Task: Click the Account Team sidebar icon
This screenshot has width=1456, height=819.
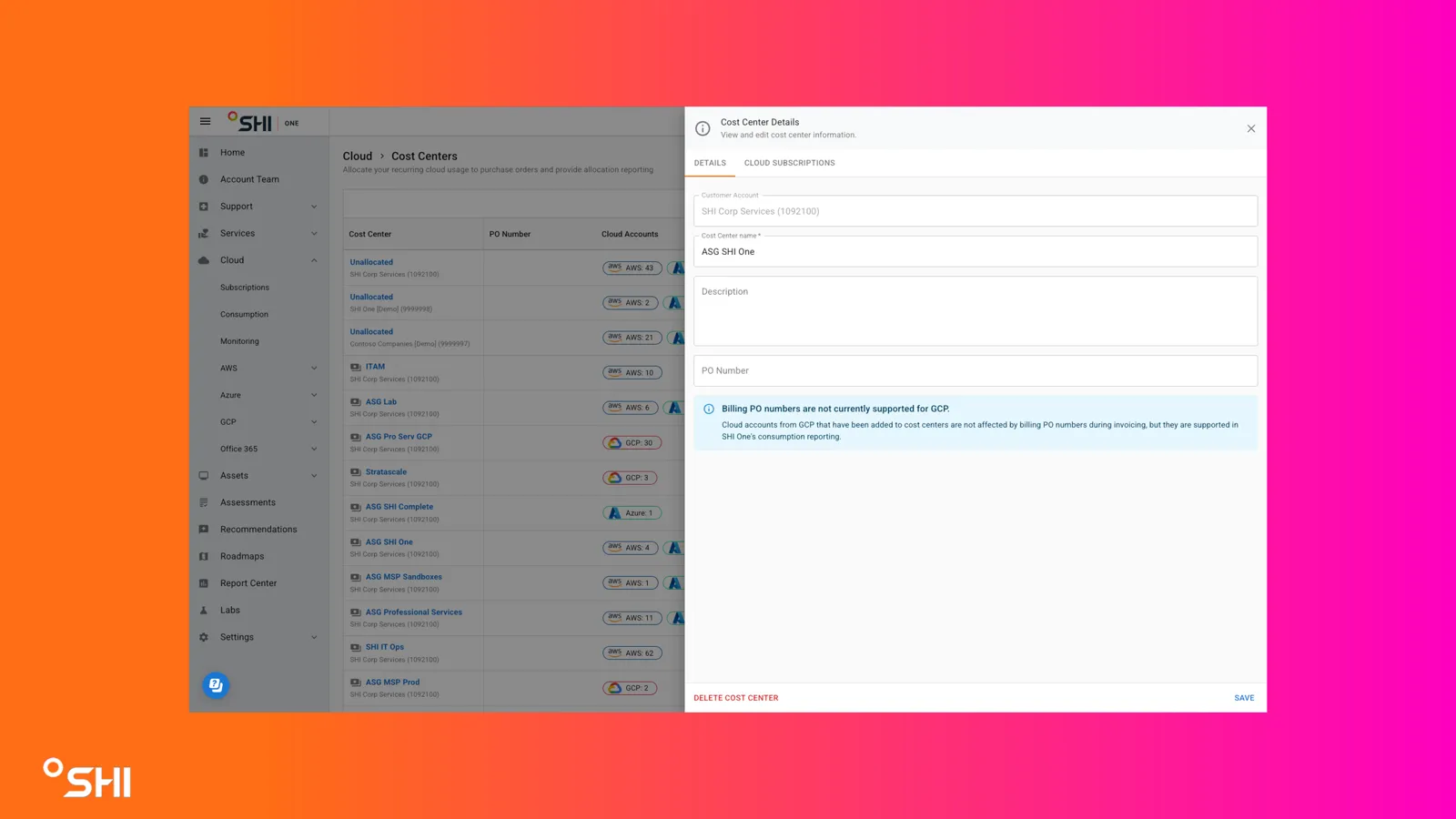Action: coord(204,179)
